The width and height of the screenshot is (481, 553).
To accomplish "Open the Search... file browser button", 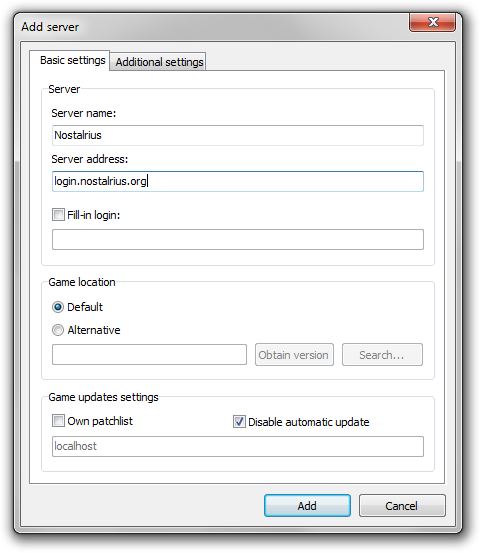I will (x=382, y=354).
